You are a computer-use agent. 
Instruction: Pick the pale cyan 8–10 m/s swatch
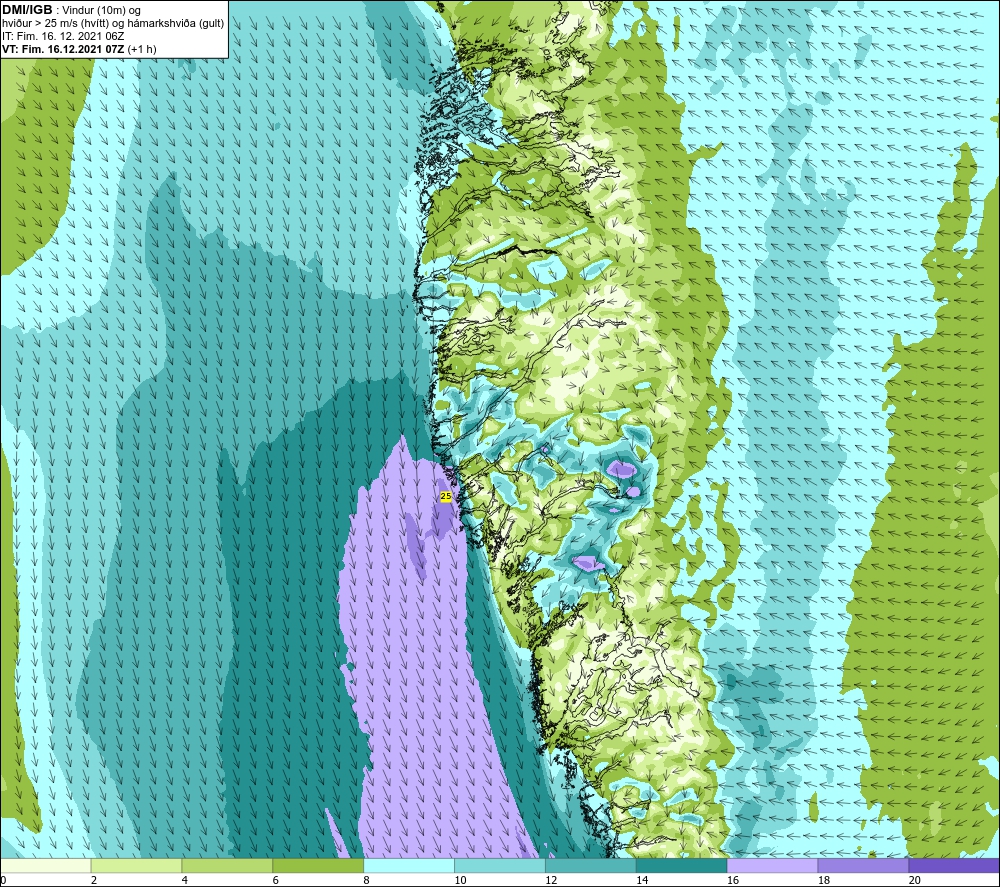click(x=409, y=865)
